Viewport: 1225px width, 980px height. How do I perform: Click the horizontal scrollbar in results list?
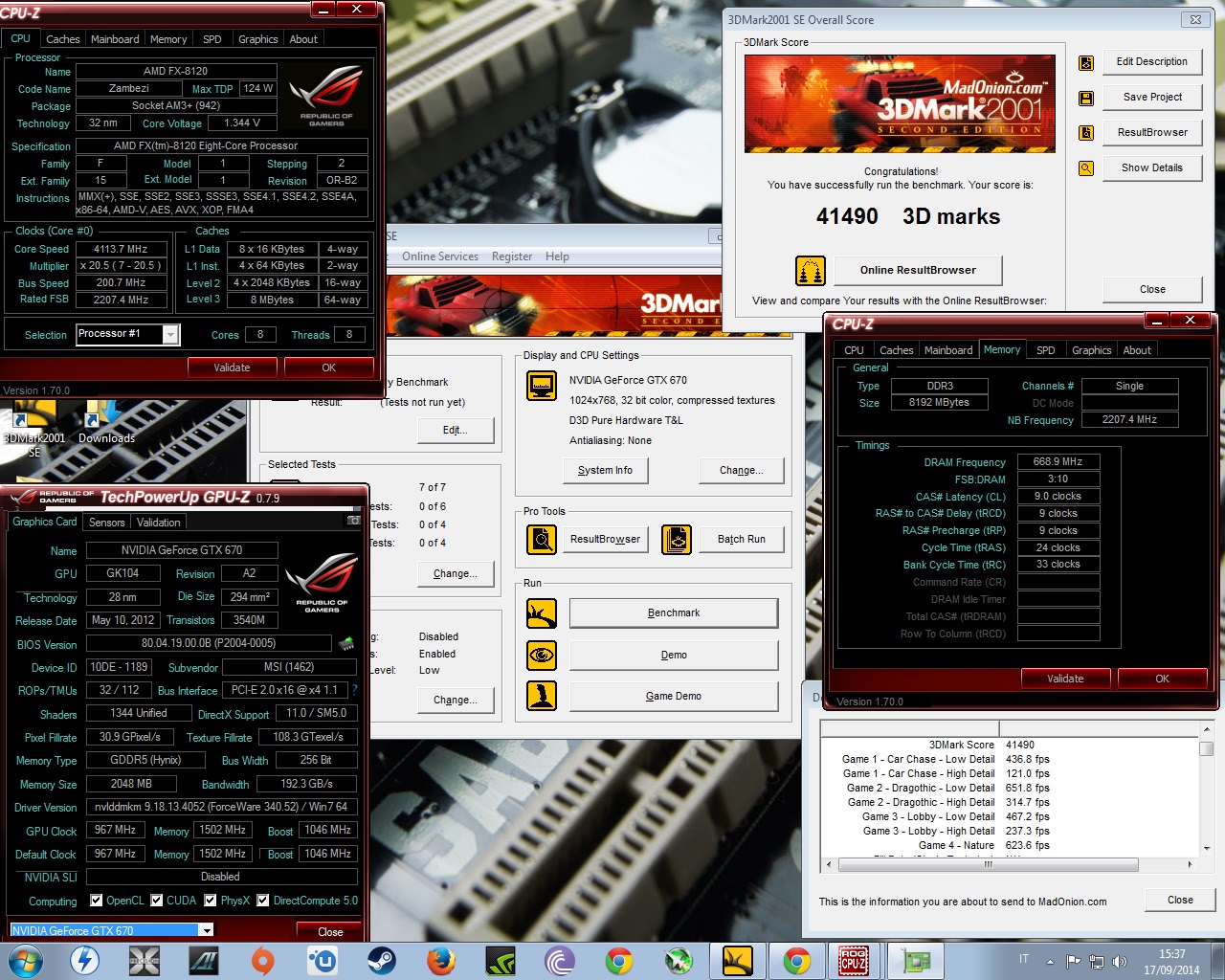tap(988, 864)
